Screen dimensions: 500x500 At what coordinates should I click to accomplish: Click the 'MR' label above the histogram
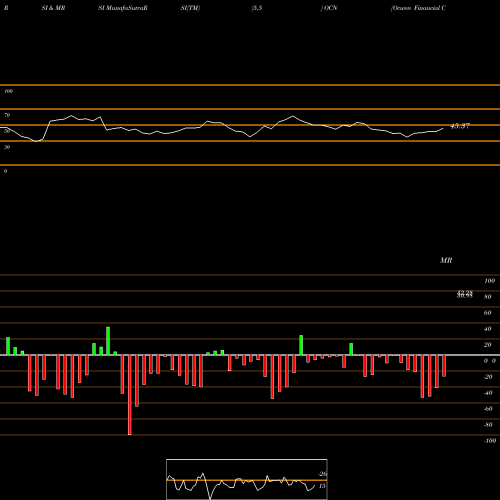pos(446,260)
